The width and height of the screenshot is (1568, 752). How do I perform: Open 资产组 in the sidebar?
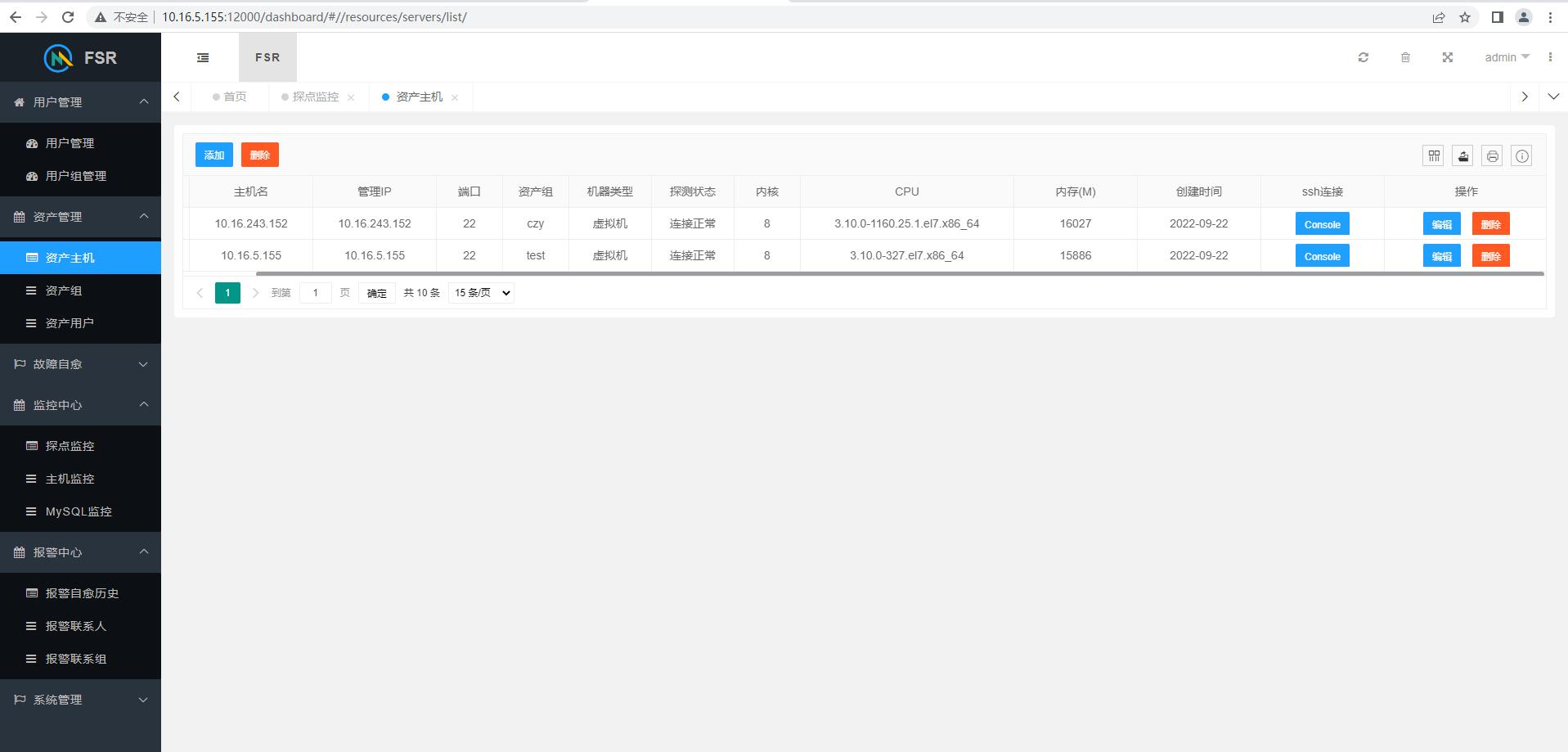(80, 290)
